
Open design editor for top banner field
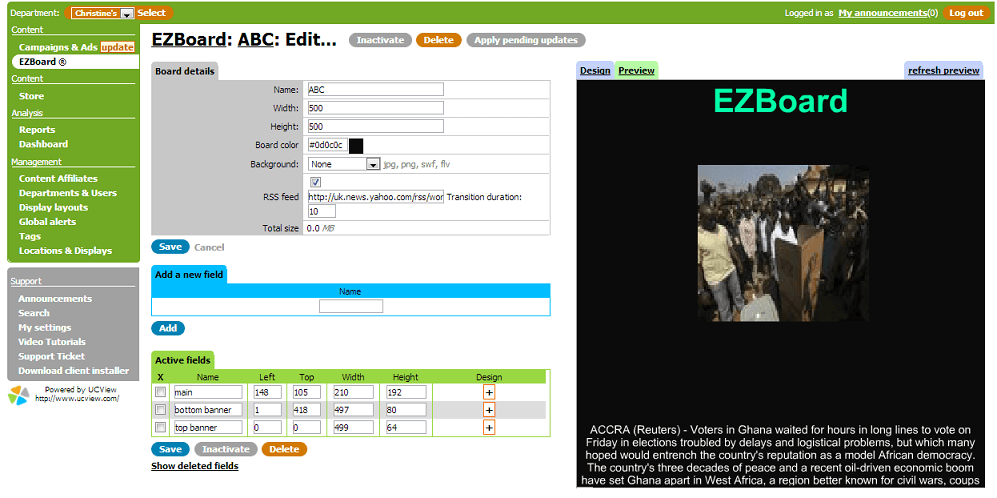[x=489, y=428]
